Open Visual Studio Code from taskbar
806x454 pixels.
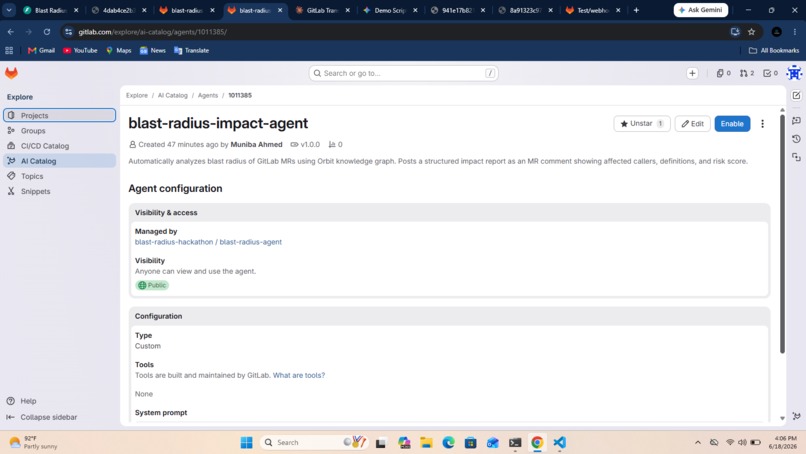tap(560, 442)
